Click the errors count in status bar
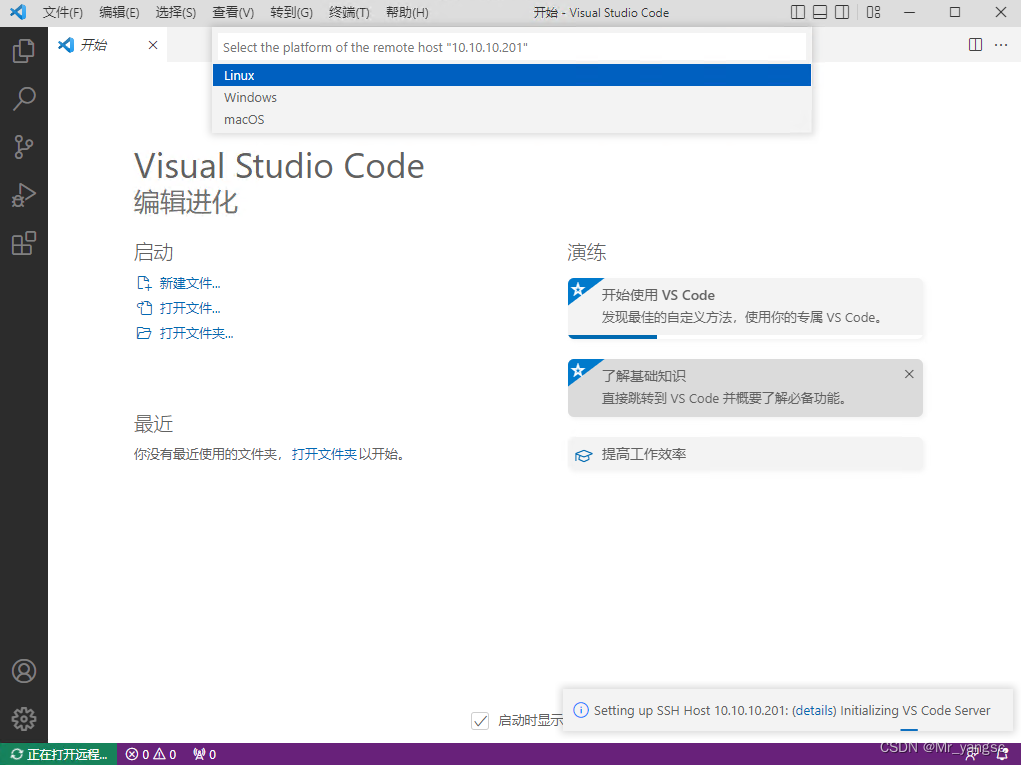Screen dimensions: 1021x765 [x=137, y=755]
